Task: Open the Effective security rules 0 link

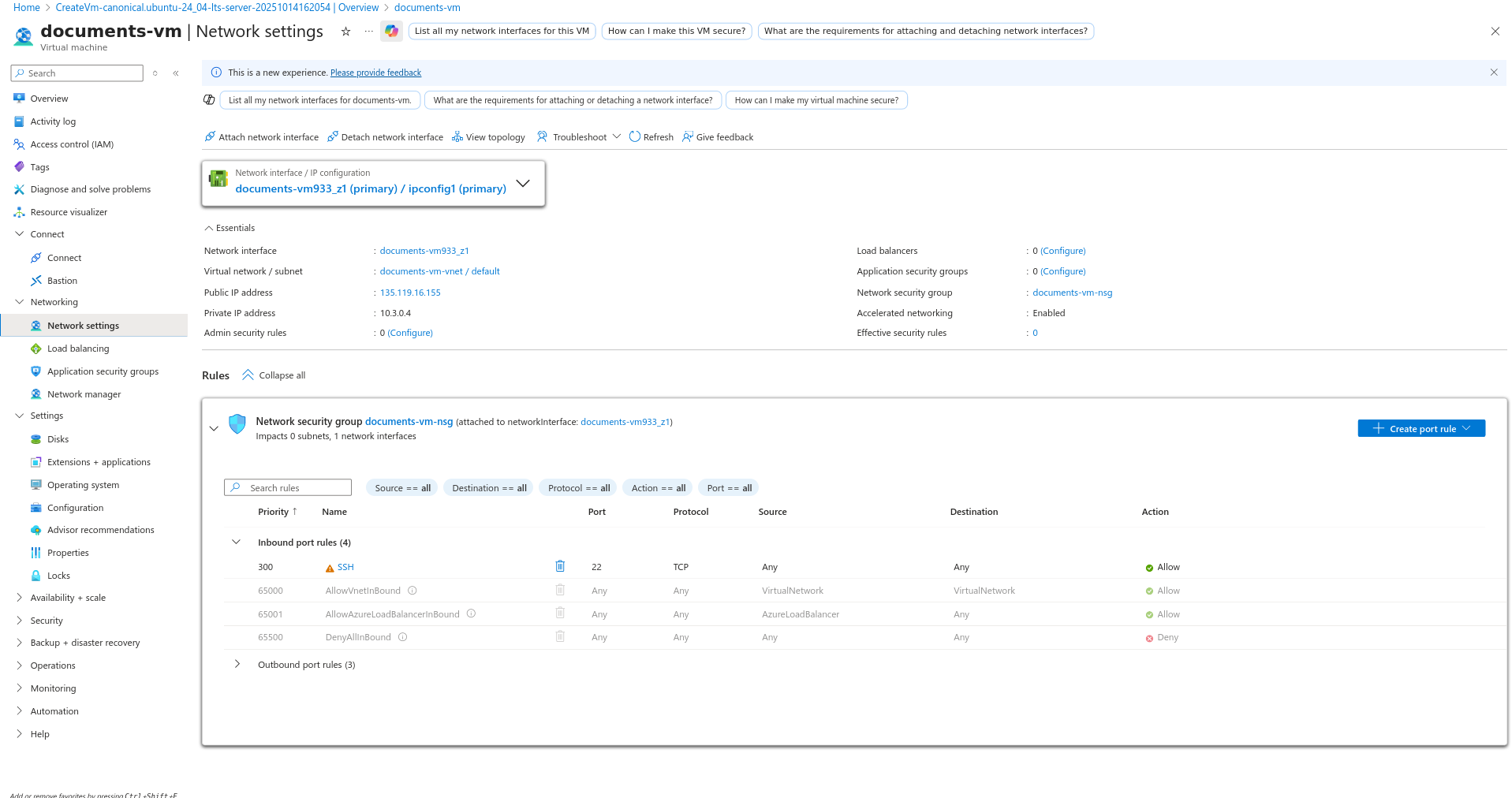Action: click(1035, 333)
